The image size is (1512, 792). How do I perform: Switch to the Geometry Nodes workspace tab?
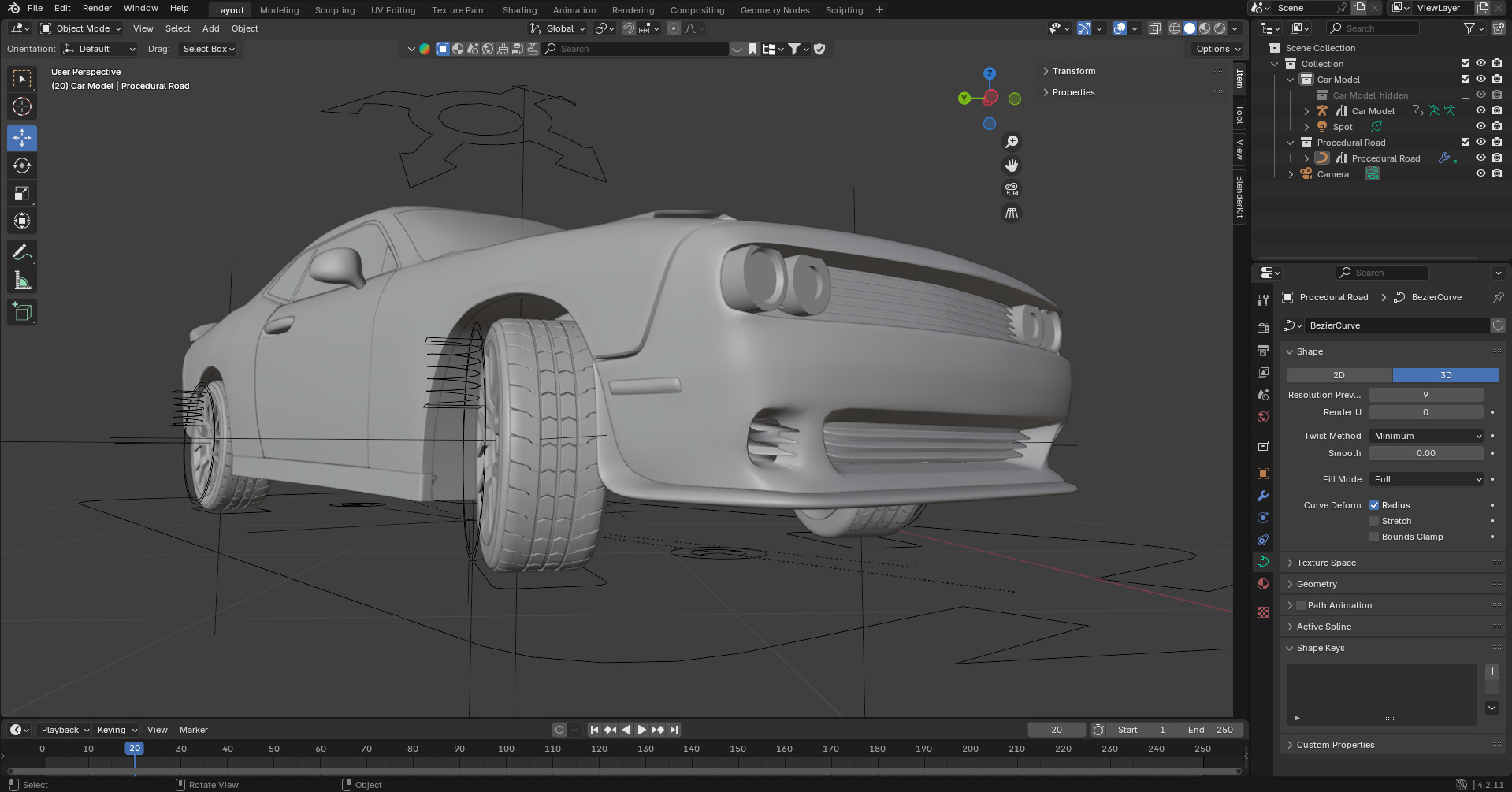point(775,10)
